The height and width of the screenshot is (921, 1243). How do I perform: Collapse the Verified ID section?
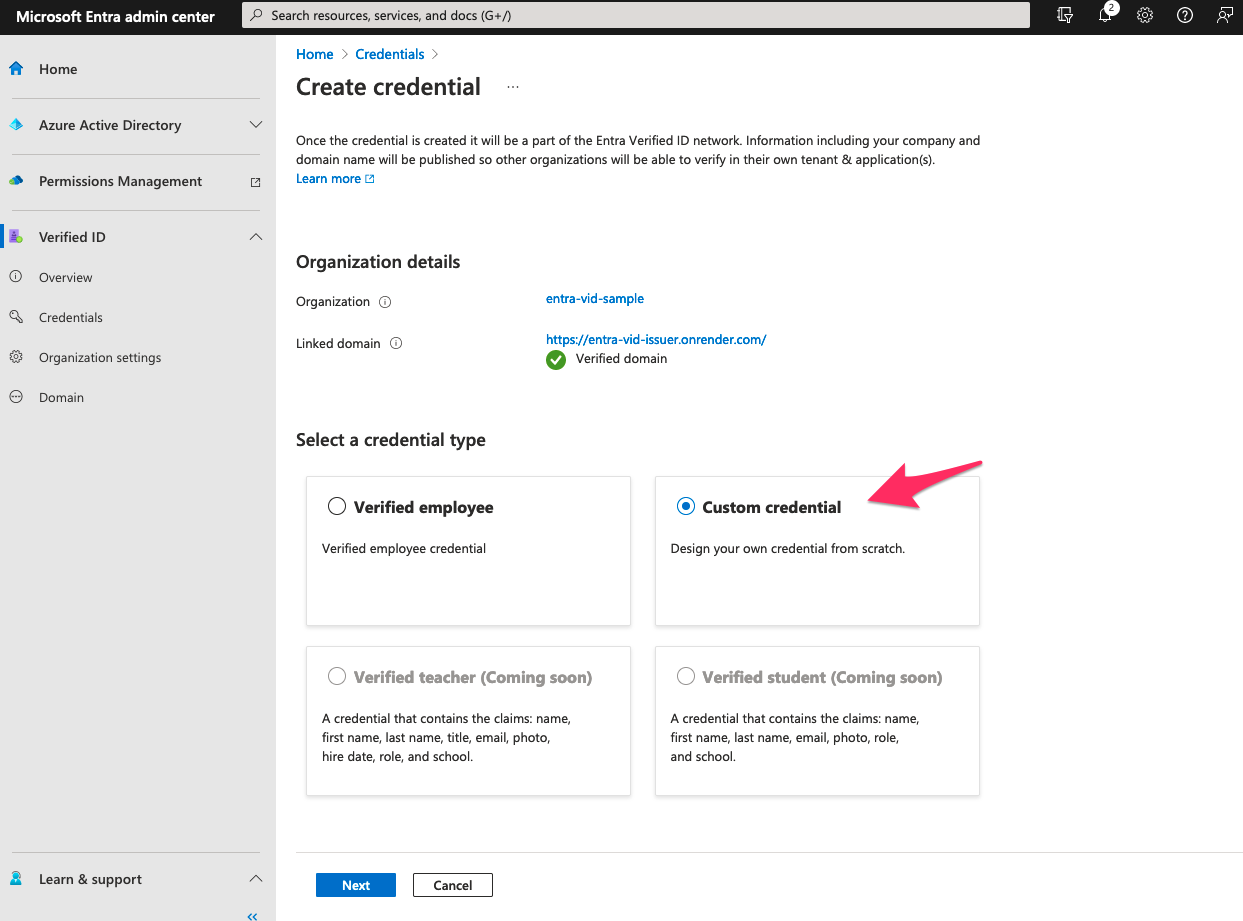tap(255, 237)
